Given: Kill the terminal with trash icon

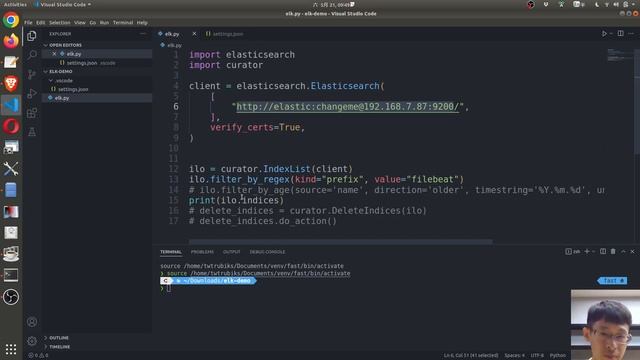Looking at the screenshot, I should pyautogui.click(x=613, y=251).
